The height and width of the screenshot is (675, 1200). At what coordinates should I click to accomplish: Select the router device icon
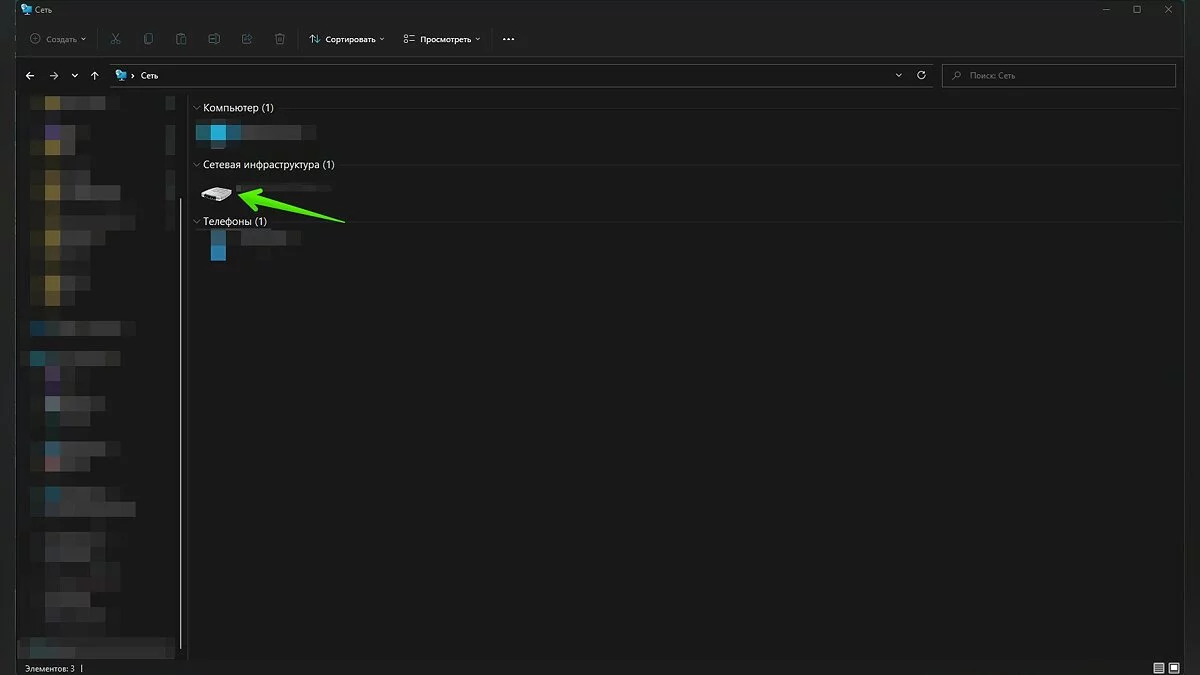coord(216,193)
